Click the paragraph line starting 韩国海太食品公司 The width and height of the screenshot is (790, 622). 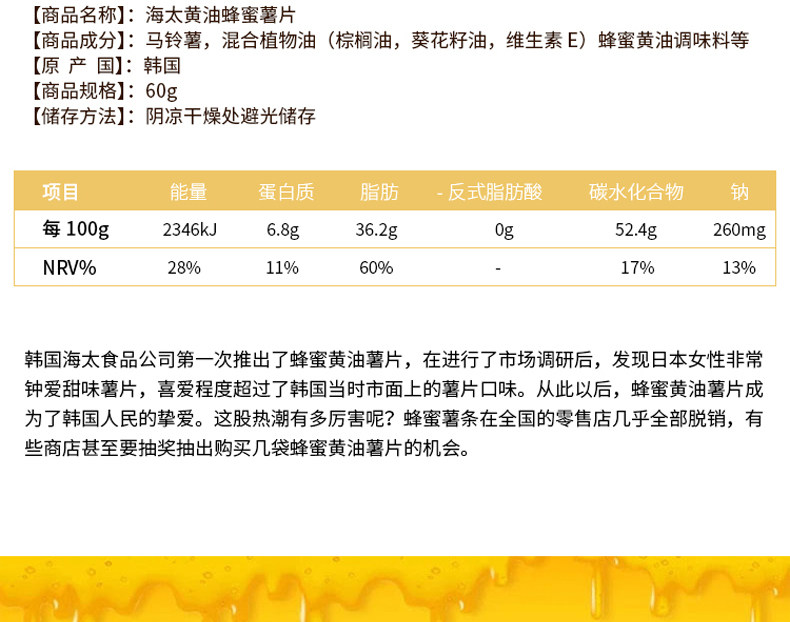click(x=394, y=360)
